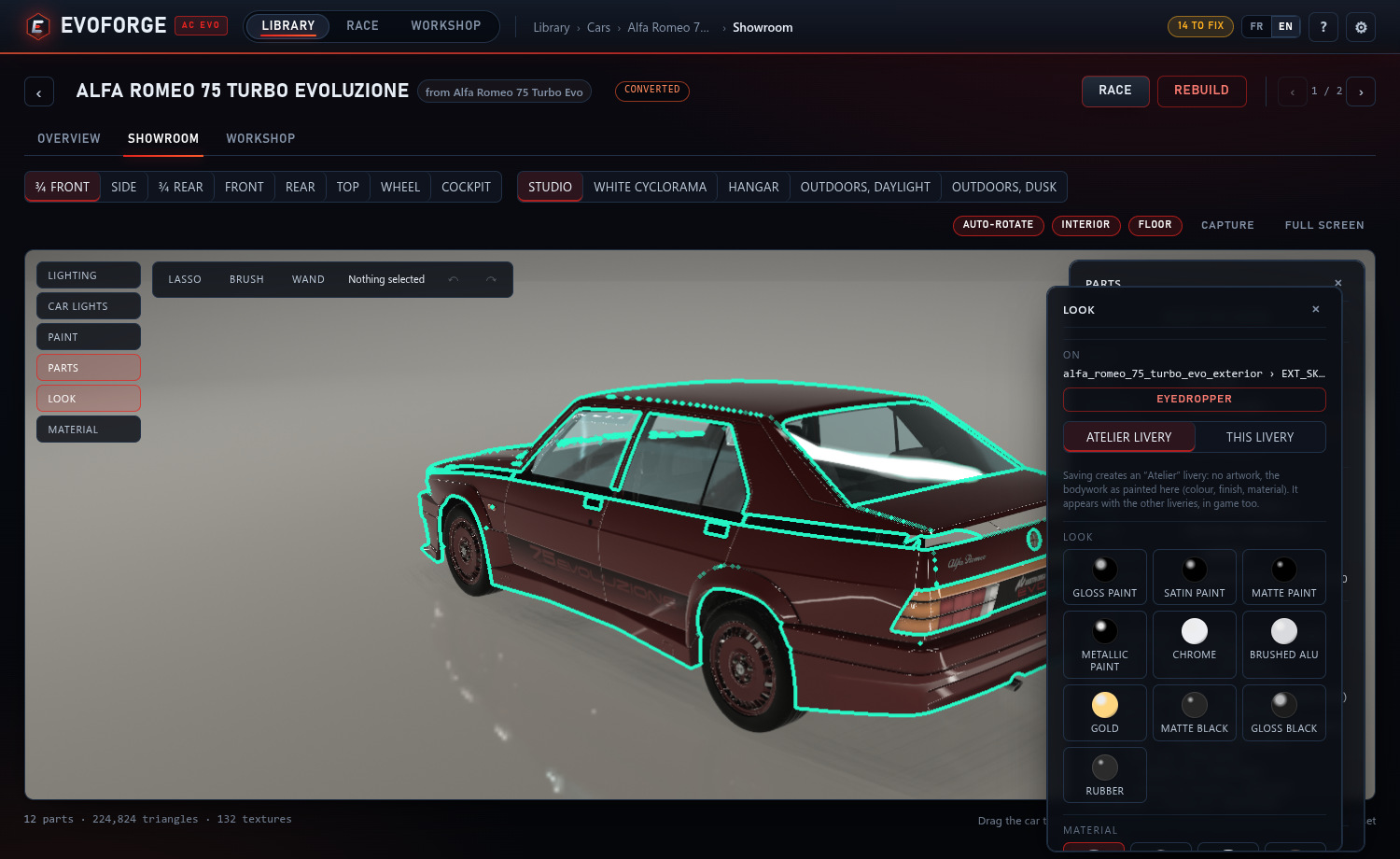
Task: Apply the Rubber look
Action: pos(1105,775)
